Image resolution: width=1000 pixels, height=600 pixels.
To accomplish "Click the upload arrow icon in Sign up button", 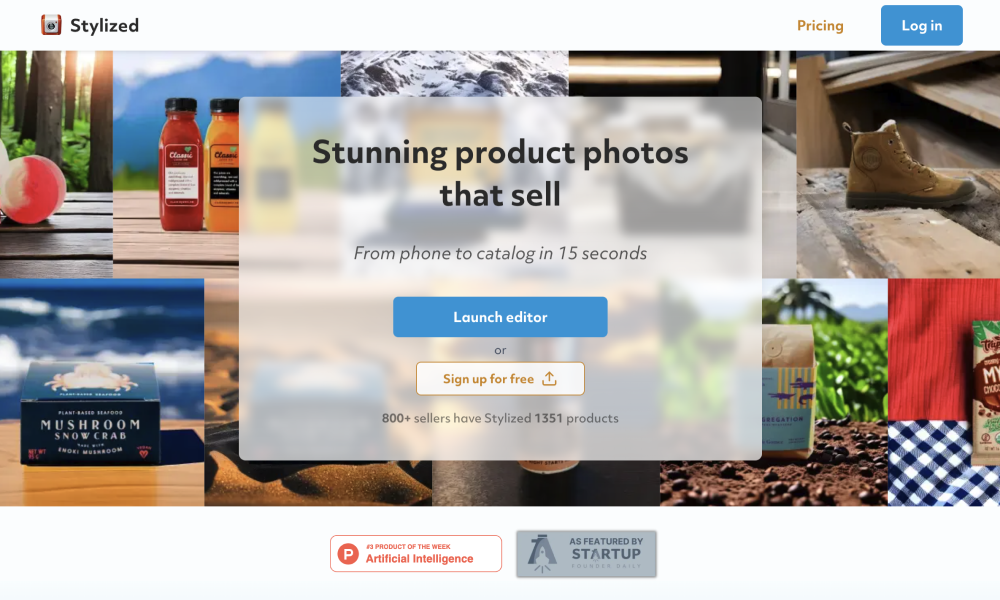I will [x=549, y=379].
